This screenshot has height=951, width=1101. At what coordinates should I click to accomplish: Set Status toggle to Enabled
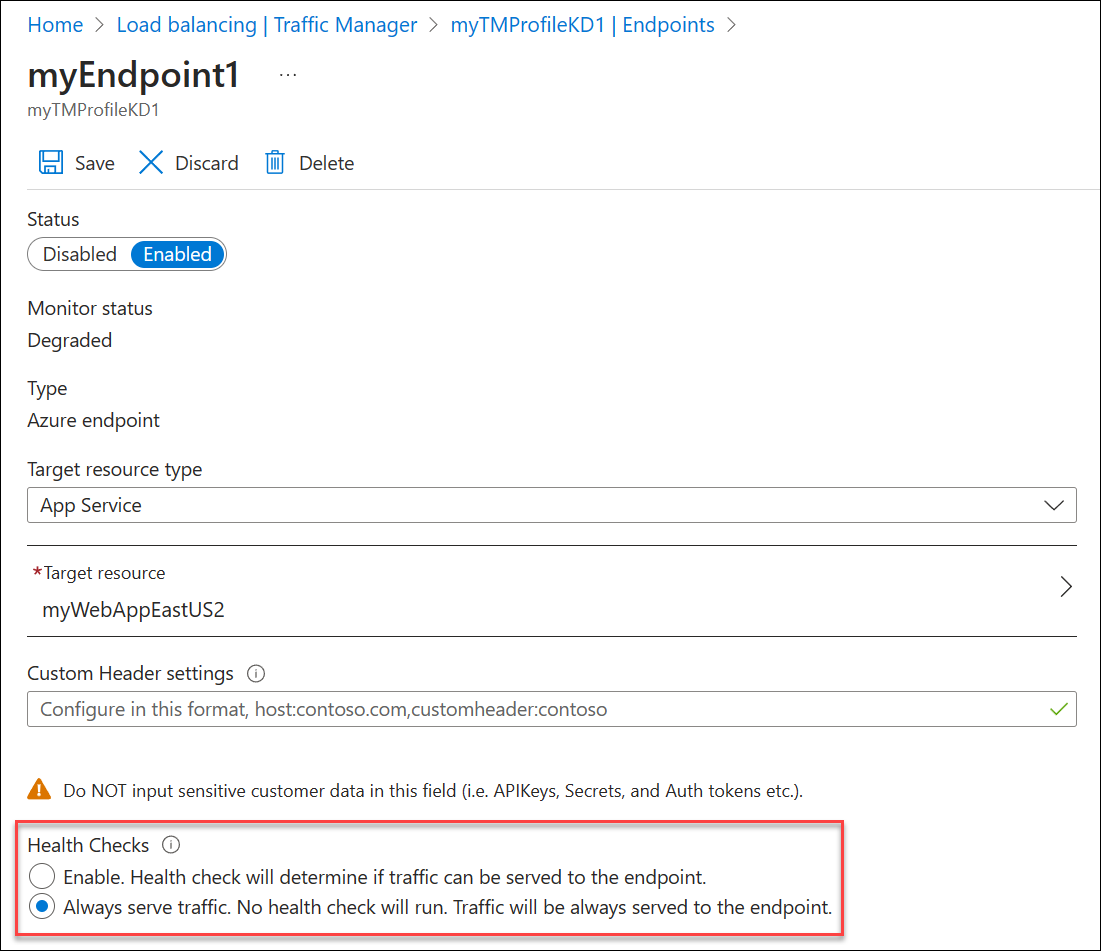pyautogui.click(x=178, y=254)
